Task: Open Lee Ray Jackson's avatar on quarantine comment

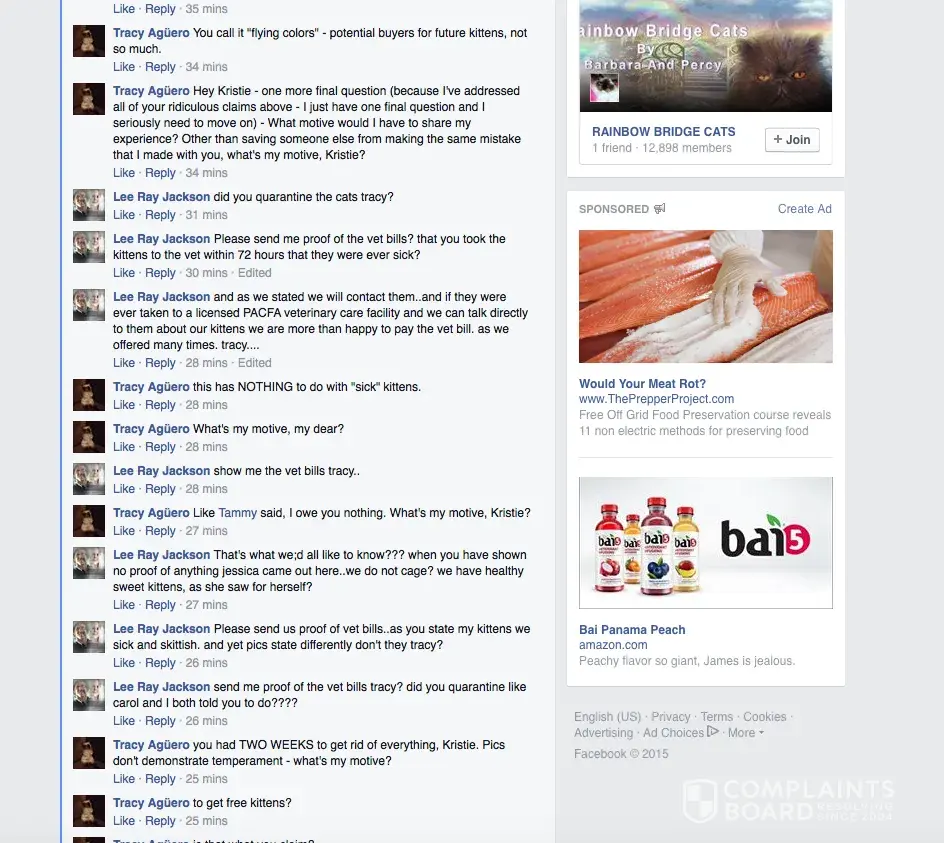Action: (89, 205)
